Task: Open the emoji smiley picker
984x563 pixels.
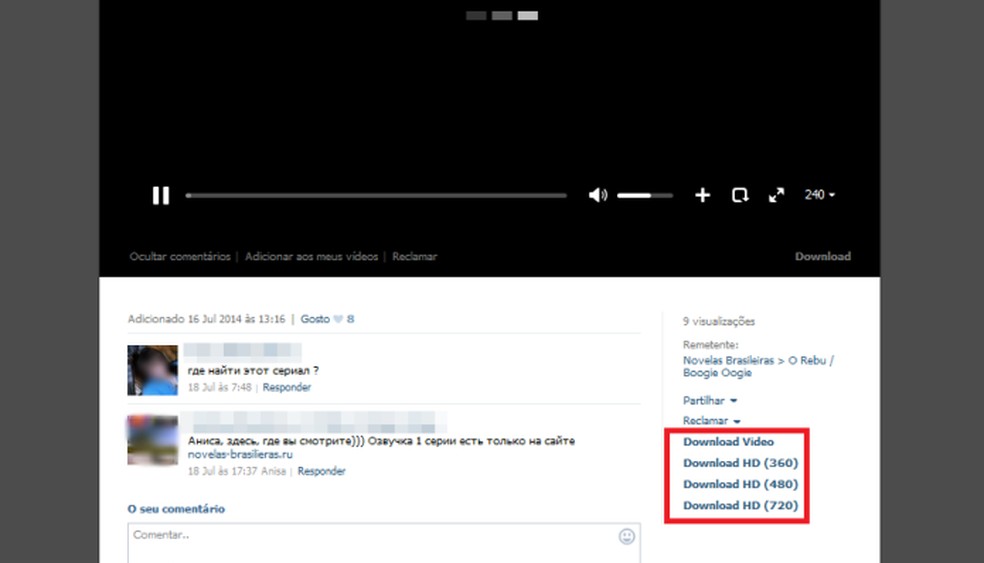Action: tap(627, 537)
